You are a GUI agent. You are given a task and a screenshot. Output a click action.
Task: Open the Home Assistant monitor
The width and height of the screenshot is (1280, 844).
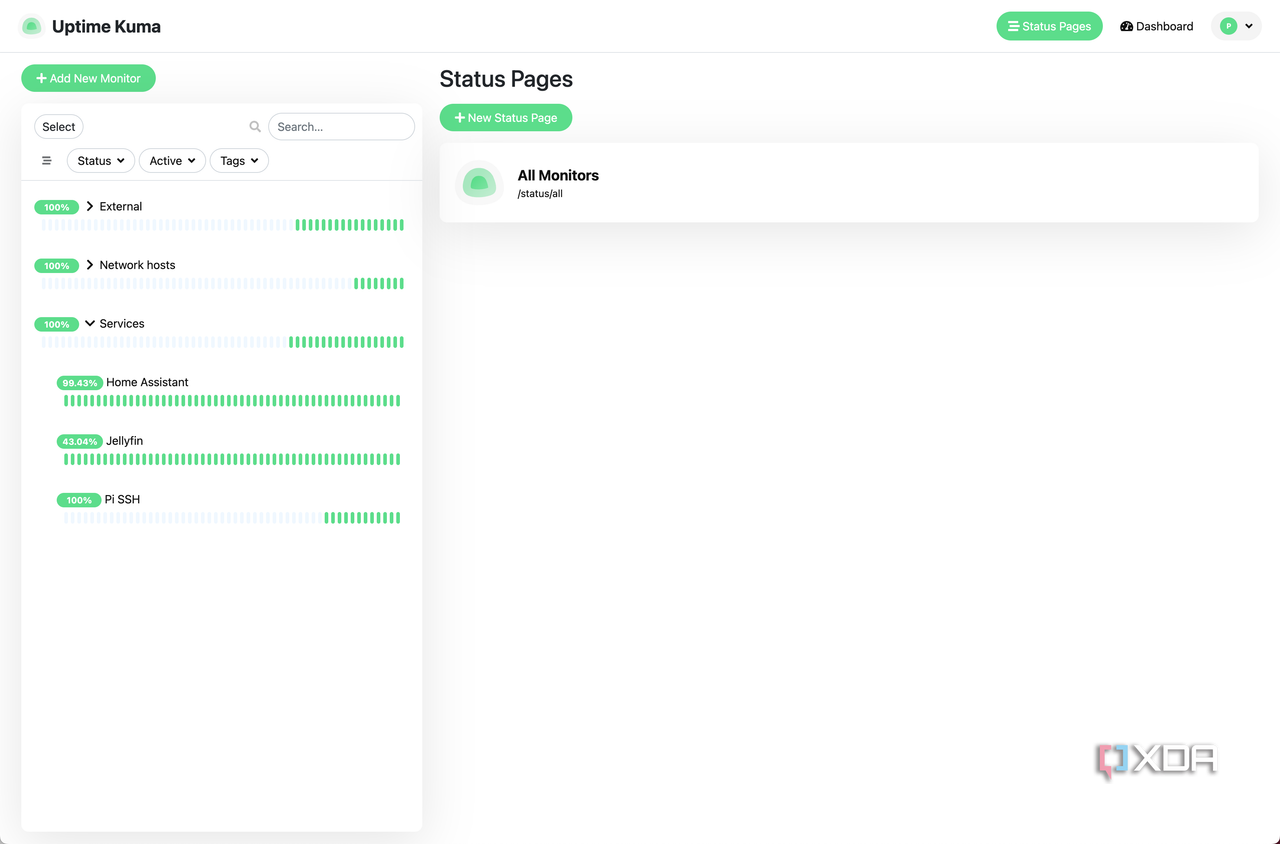tap(147, 382)
